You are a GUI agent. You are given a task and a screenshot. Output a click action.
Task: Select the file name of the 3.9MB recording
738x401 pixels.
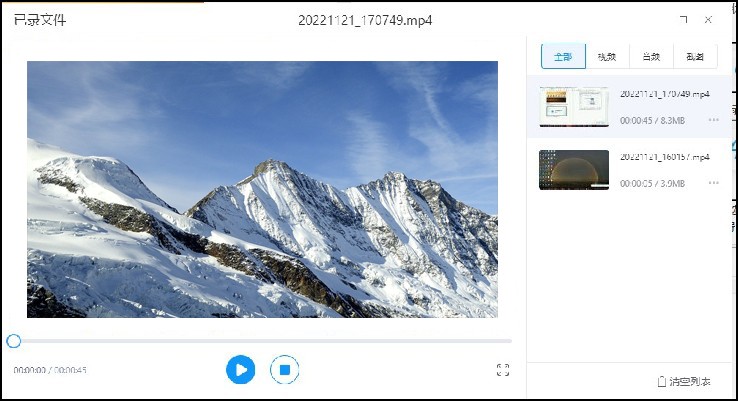665,157
